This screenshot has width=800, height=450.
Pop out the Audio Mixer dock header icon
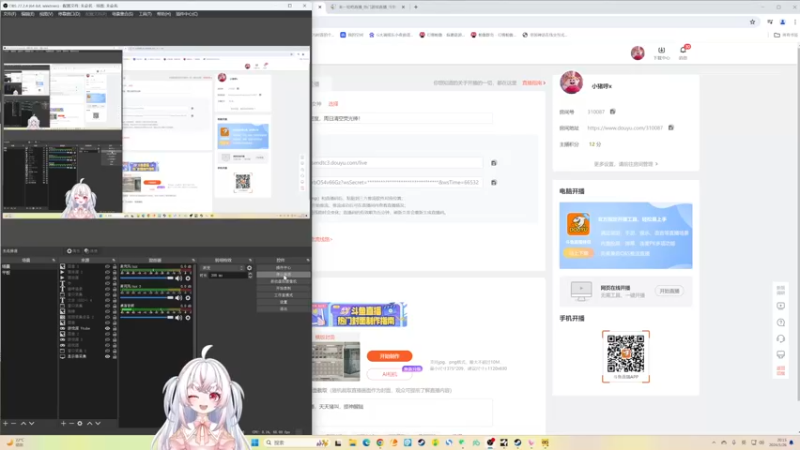193,260
